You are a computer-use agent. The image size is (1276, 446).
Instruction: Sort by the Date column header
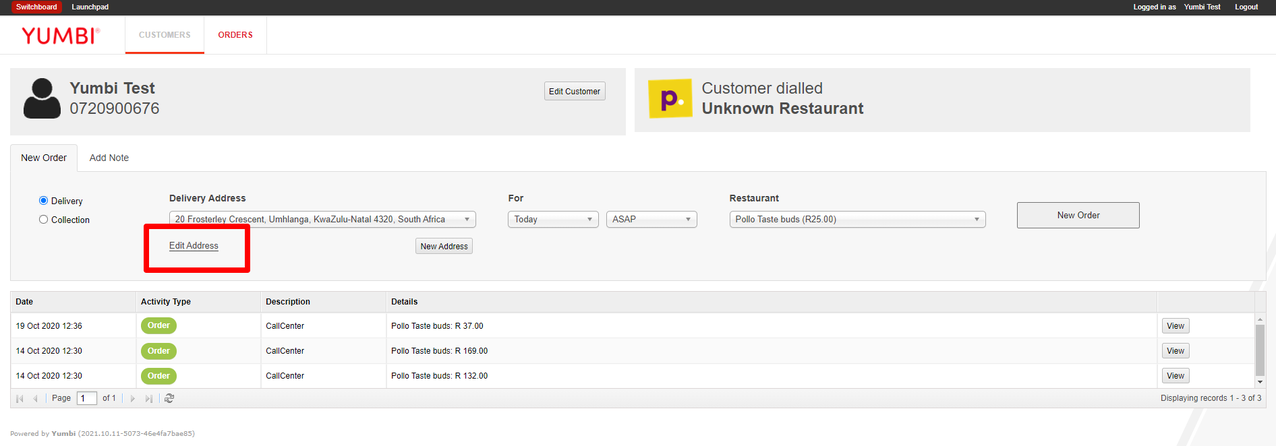pos(73,301)
